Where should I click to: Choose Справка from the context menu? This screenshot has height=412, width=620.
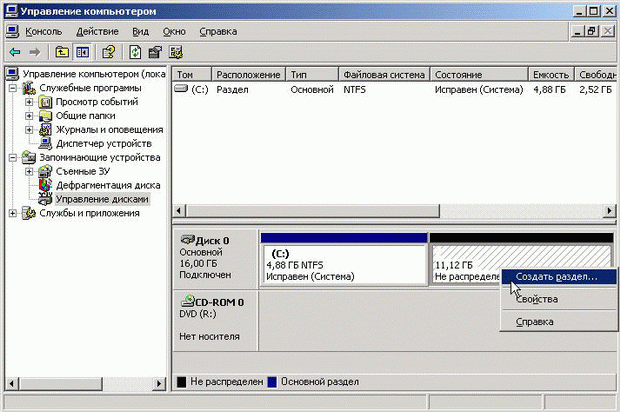coord(559,322)
